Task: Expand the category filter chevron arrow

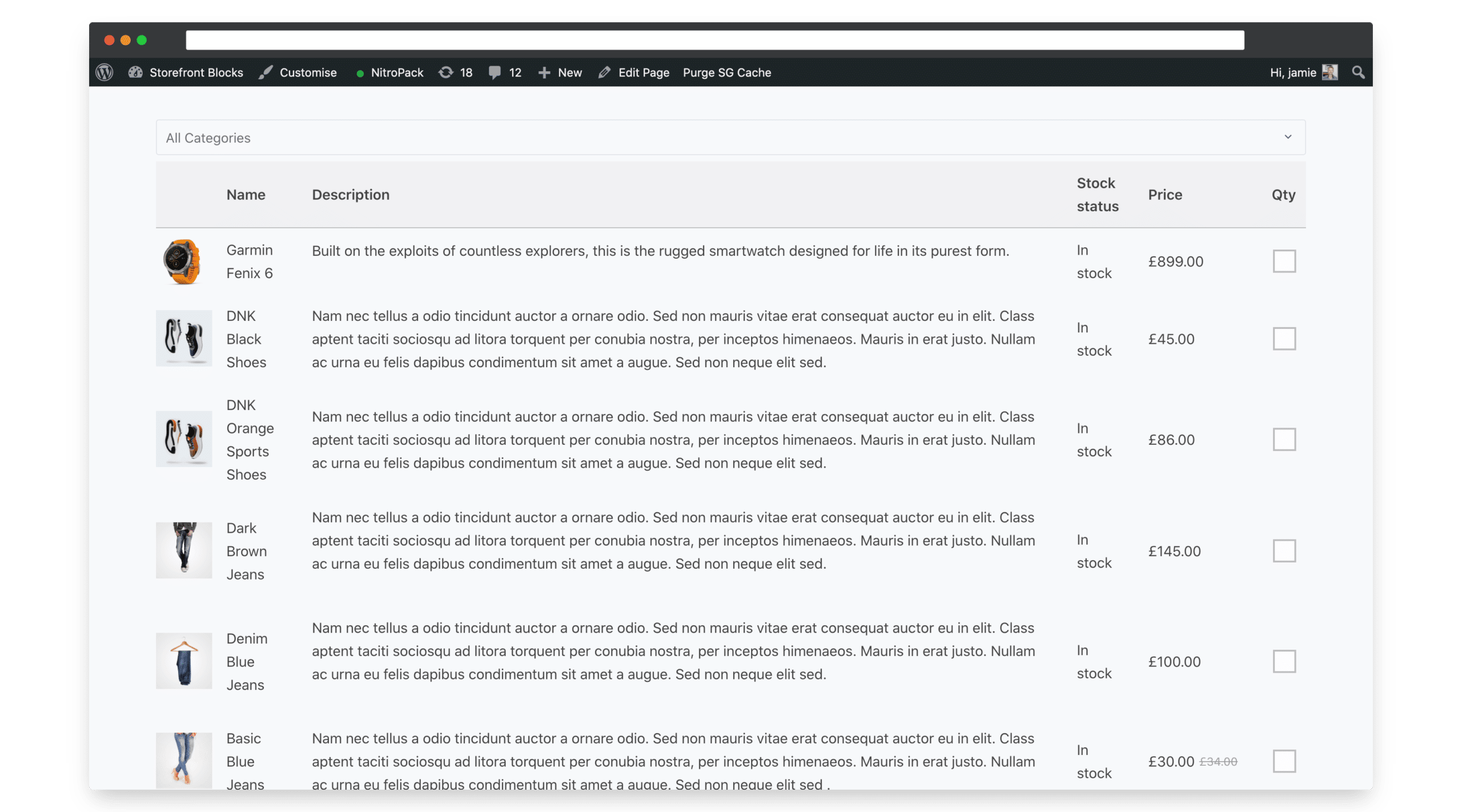Action: pyautogui.click(x=1288, y=137)
